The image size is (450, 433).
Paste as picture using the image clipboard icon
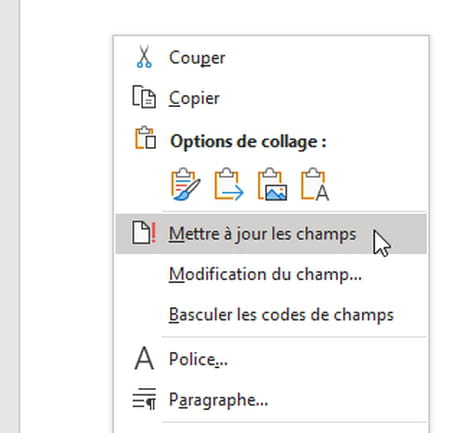(x=272, y=184)
